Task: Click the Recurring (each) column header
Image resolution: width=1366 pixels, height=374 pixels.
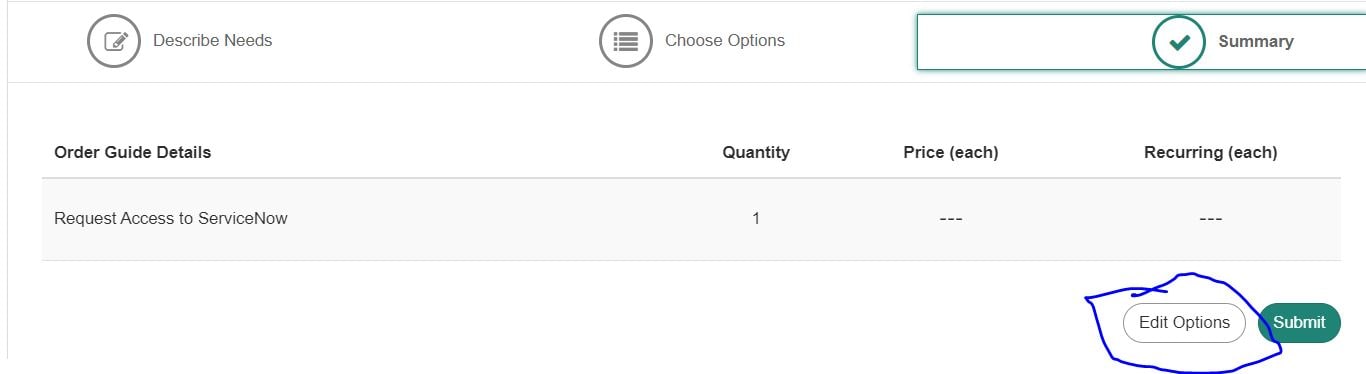Action: (1211, 153)
